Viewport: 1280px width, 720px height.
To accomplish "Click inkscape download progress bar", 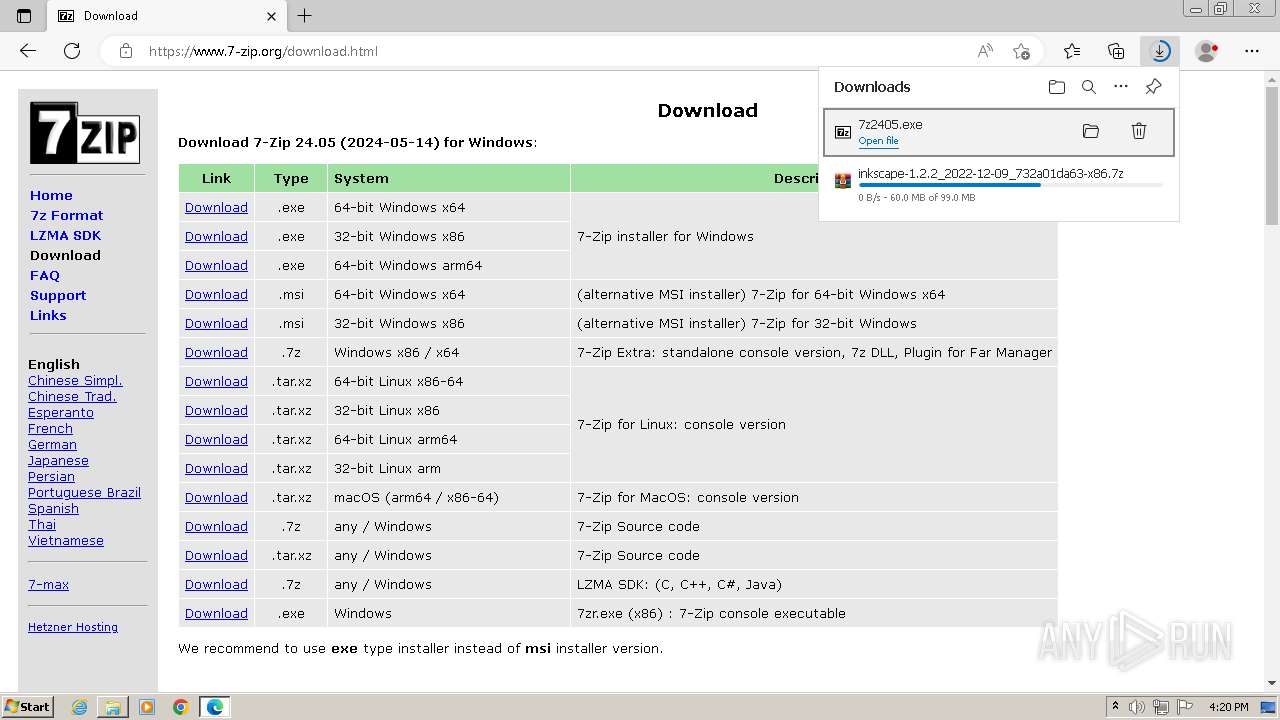I will click(x=1010, y=185).
